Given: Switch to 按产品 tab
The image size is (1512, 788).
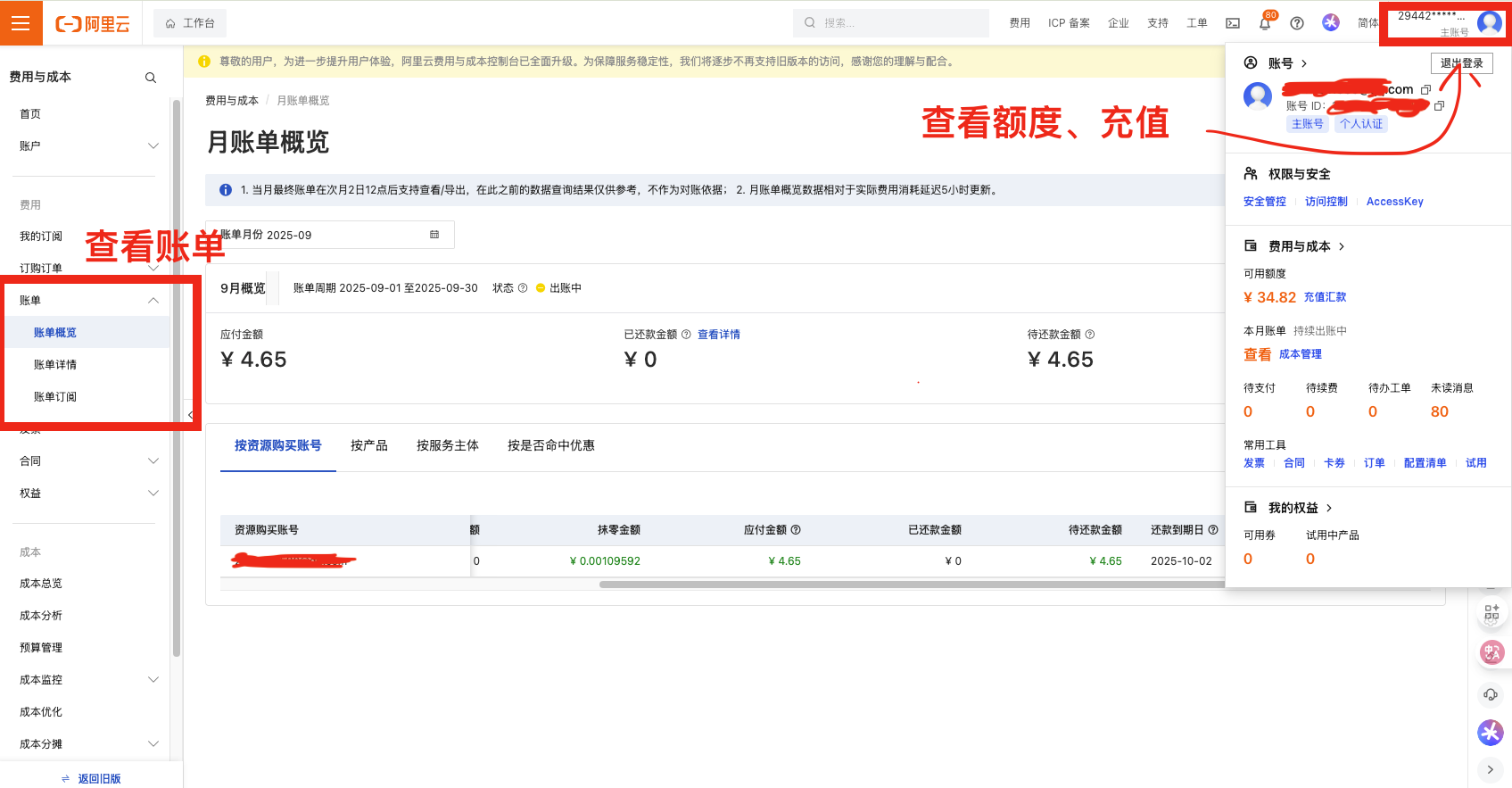Looking at the screenshot, I should (369, 445).
